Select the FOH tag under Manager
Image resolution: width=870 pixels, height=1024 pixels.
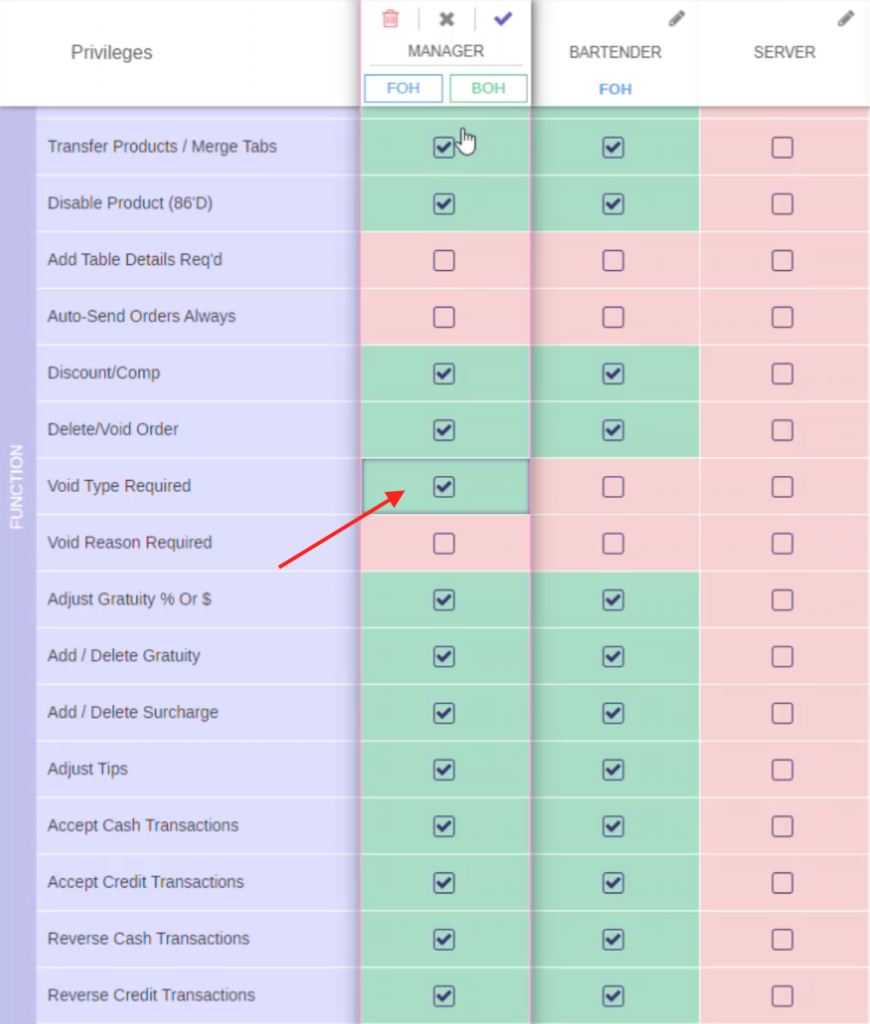pos(403,88)
